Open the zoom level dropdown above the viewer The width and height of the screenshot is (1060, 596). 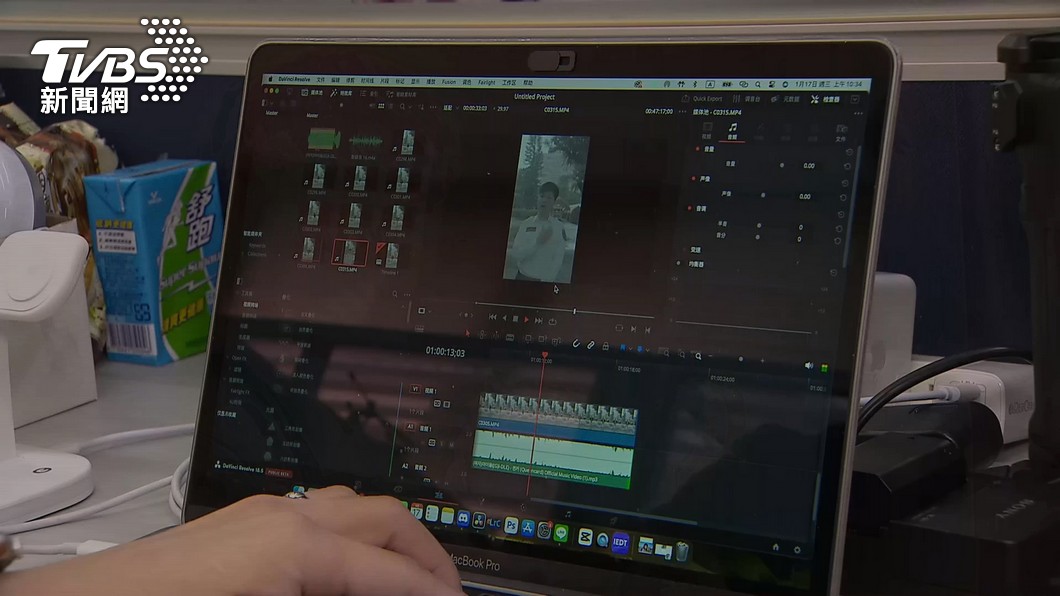pyautogui.click(x=451, y=107)
